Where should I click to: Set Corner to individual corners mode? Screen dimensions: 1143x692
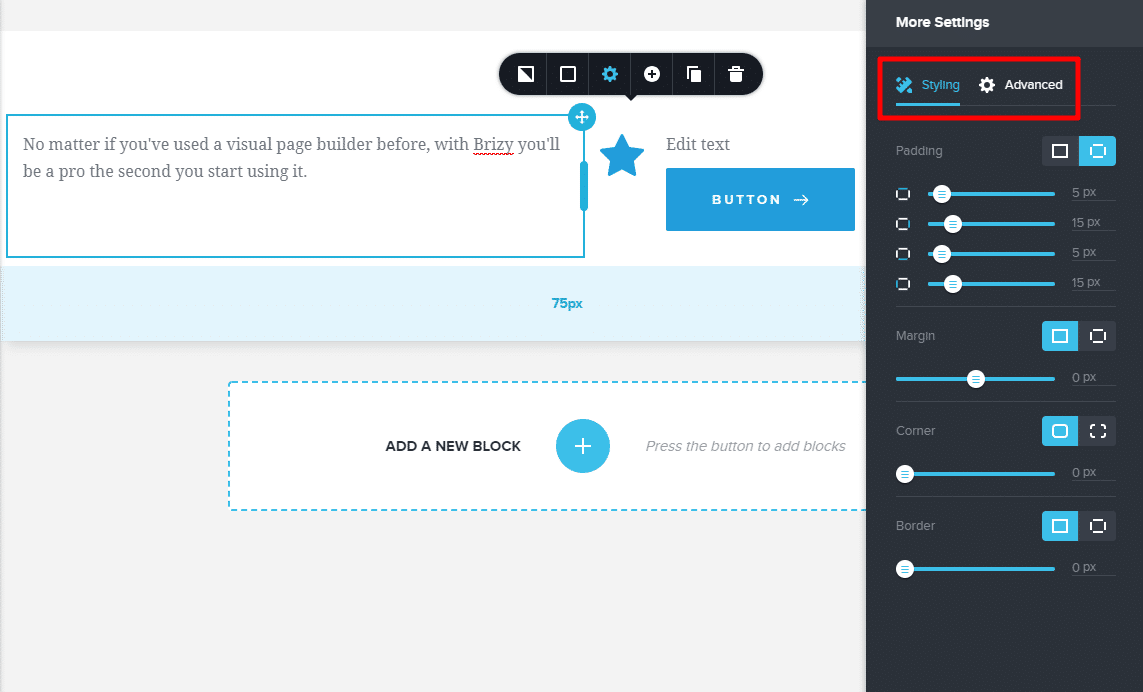point(1097,431)
